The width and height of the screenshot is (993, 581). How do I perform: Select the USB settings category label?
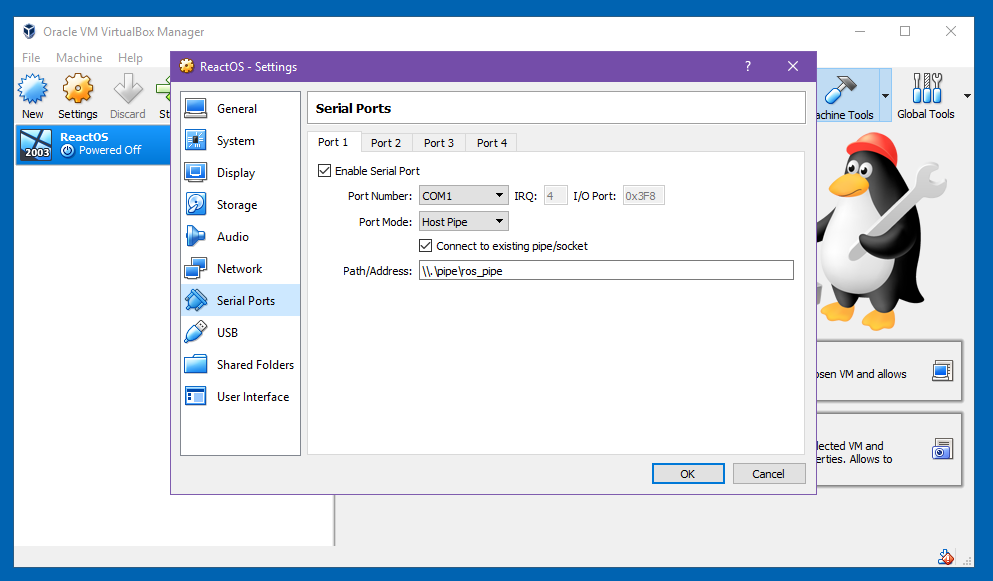(227, 333)
